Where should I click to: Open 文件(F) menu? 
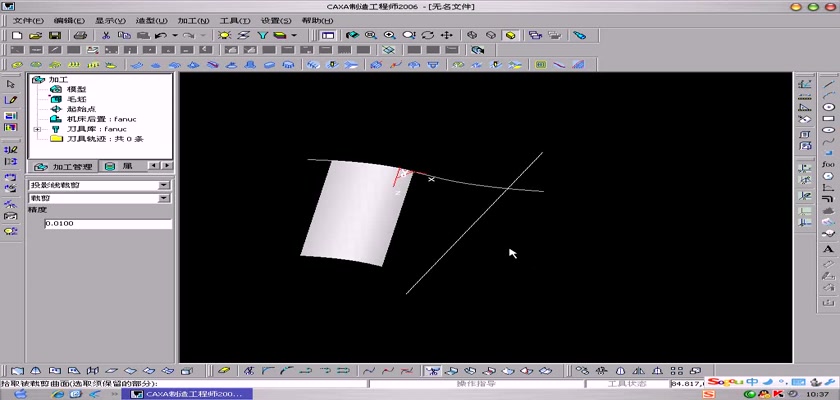(x=28, y=20)
